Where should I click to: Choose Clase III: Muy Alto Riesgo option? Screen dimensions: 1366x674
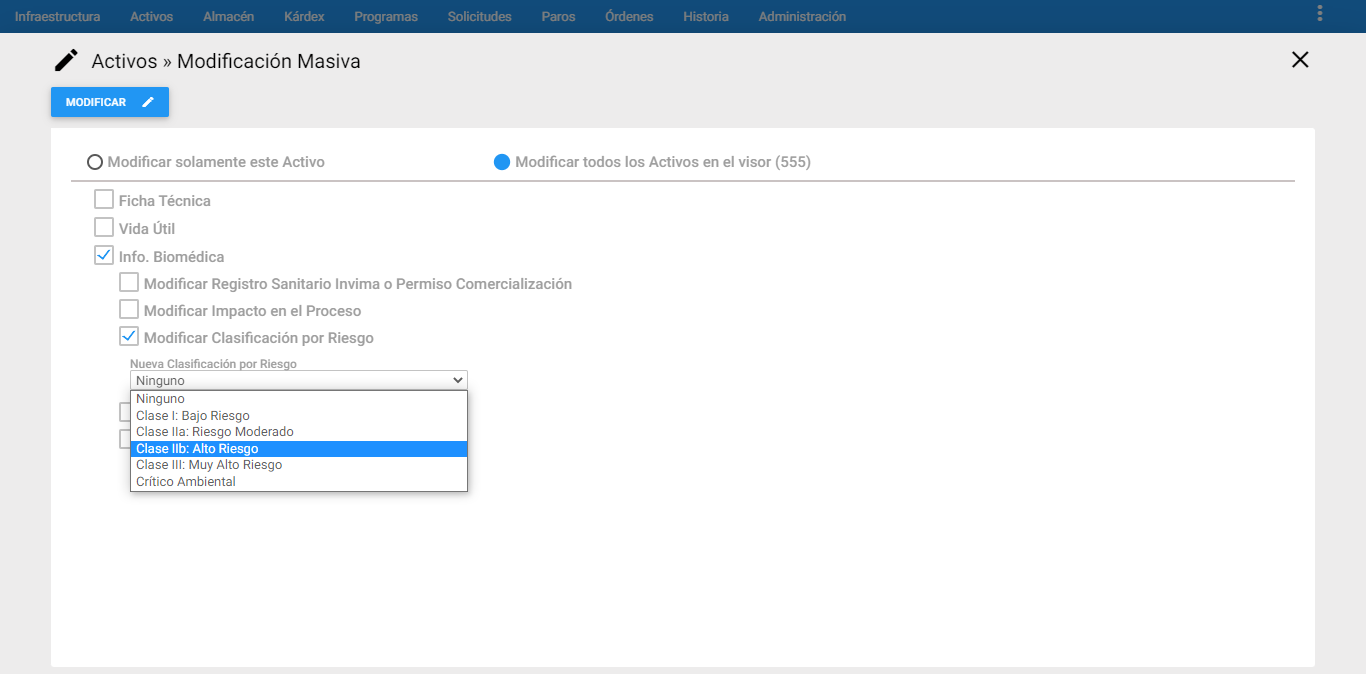tap(298, 465)
